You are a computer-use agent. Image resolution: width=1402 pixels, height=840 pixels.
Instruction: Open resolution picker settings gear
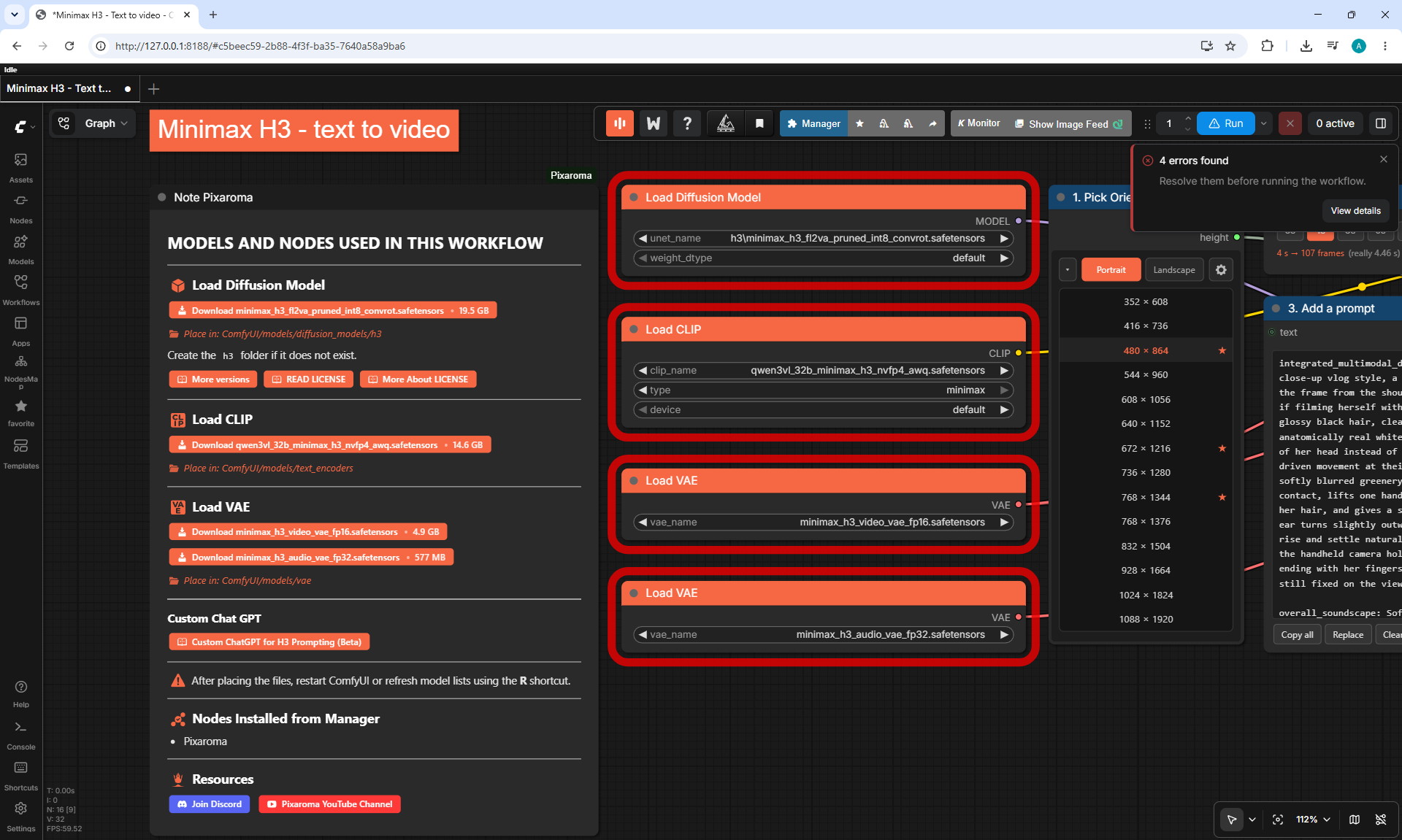point(1221,270)
